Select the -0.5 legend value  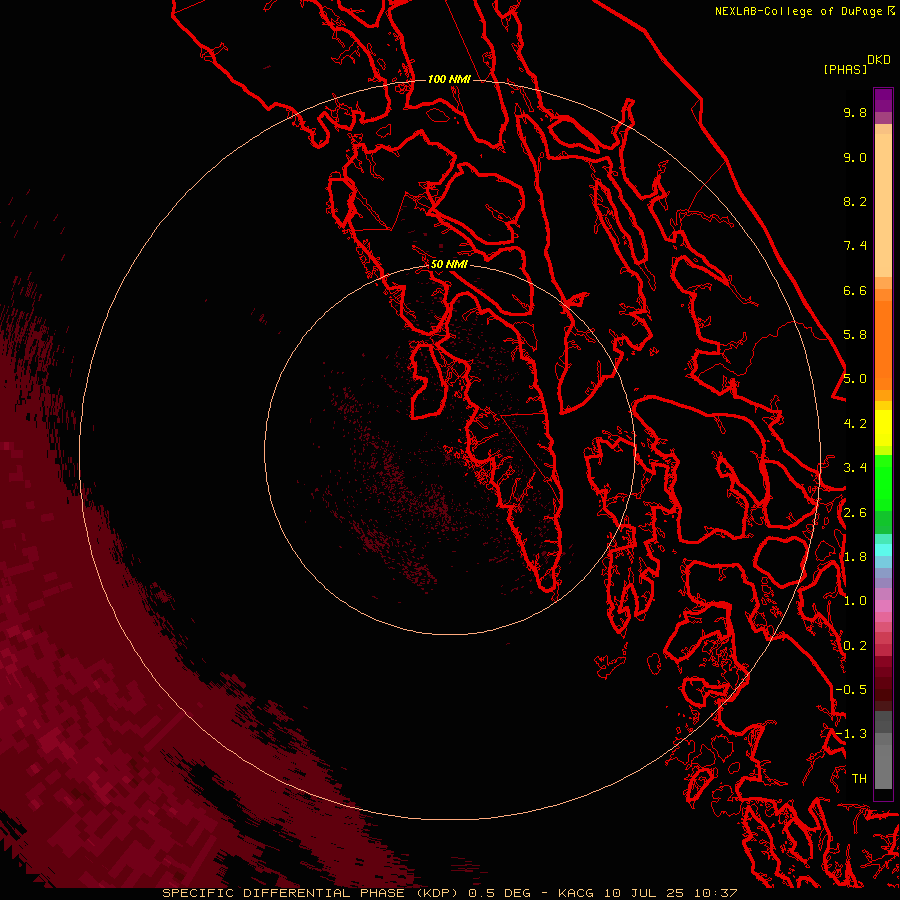[851, 690]
